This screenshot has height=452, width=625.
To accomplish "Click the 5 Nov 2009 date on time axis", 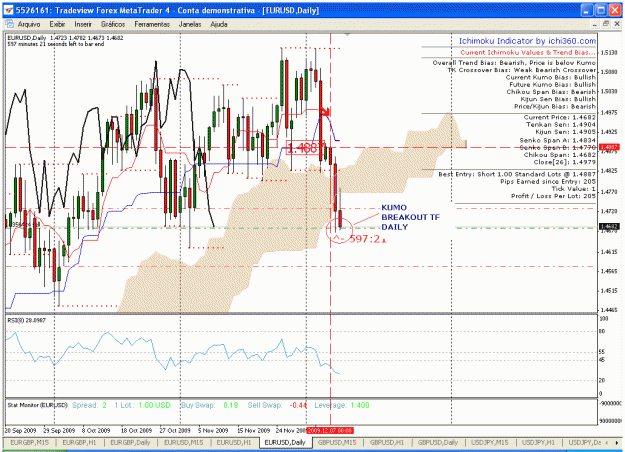I will pyautogui.click(x=213, y=430).
